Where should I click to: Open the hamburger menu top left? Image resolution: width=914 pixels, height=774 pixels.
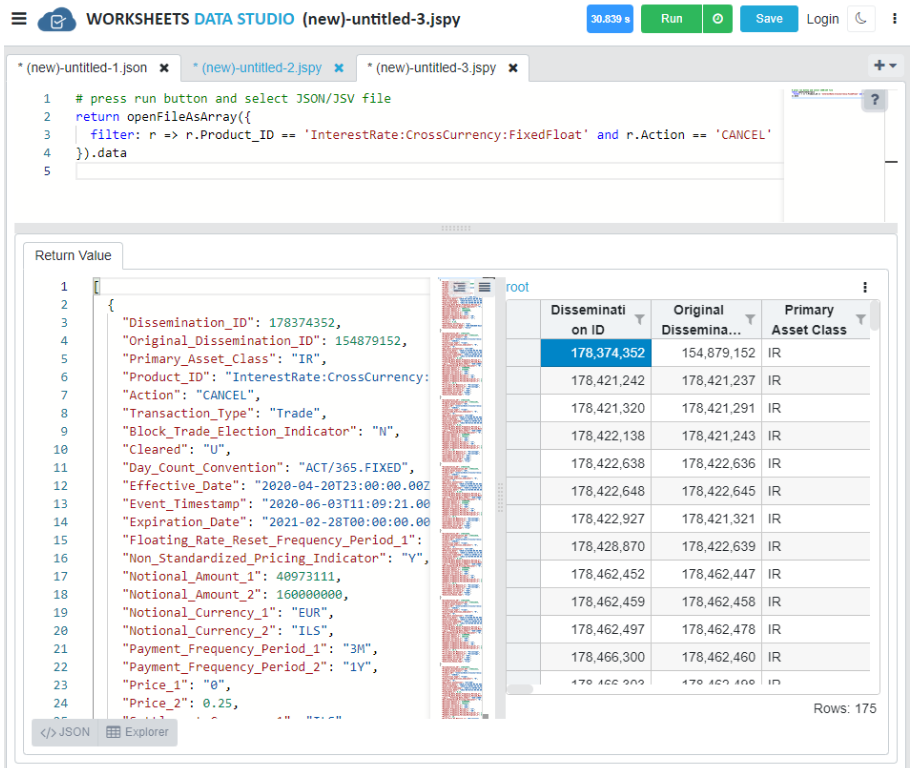(18, 18)
